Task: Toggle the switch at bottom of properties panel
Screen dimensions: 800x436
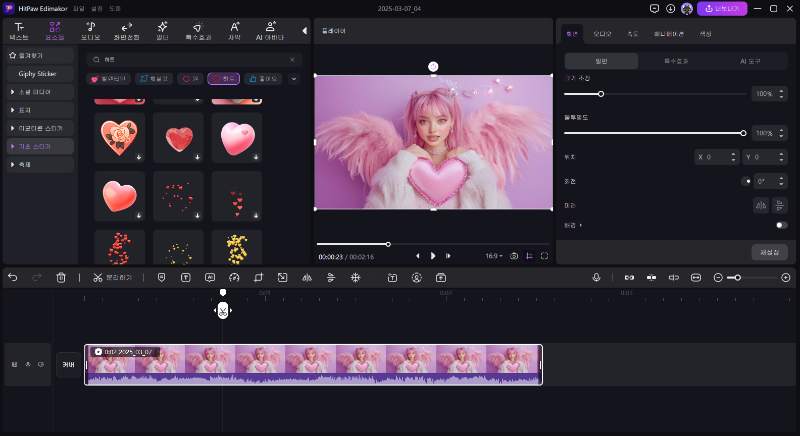Action: pos(780,225)
